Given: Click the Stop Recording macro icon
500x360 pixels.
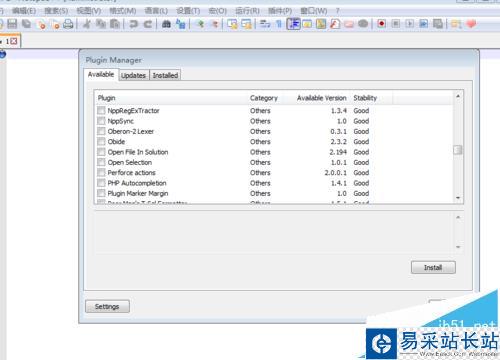Looking at the screenshot, I should (396, 24).
